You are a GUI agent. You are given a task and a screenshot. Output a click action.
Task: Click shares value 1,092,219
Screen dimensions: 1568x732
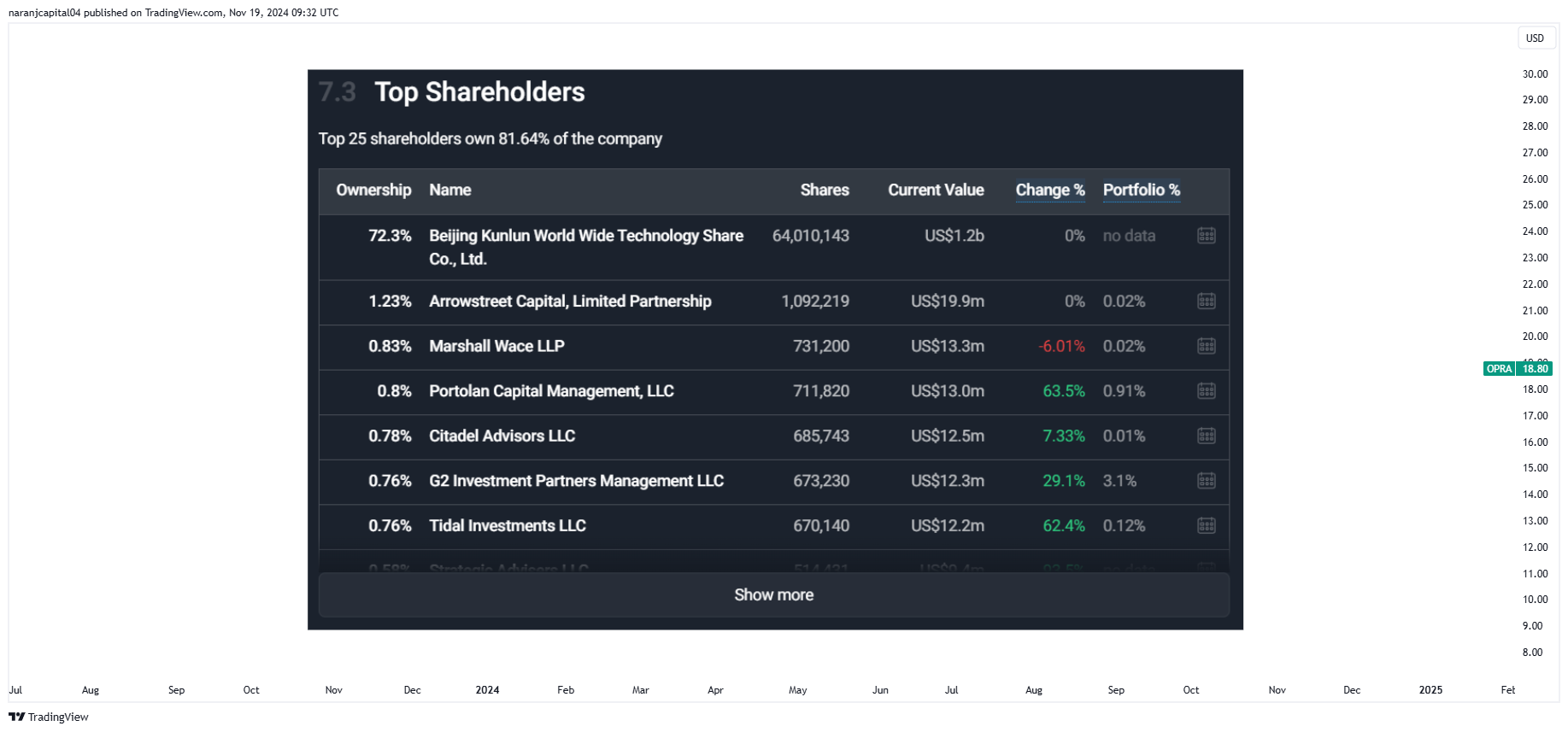[815, 302]
